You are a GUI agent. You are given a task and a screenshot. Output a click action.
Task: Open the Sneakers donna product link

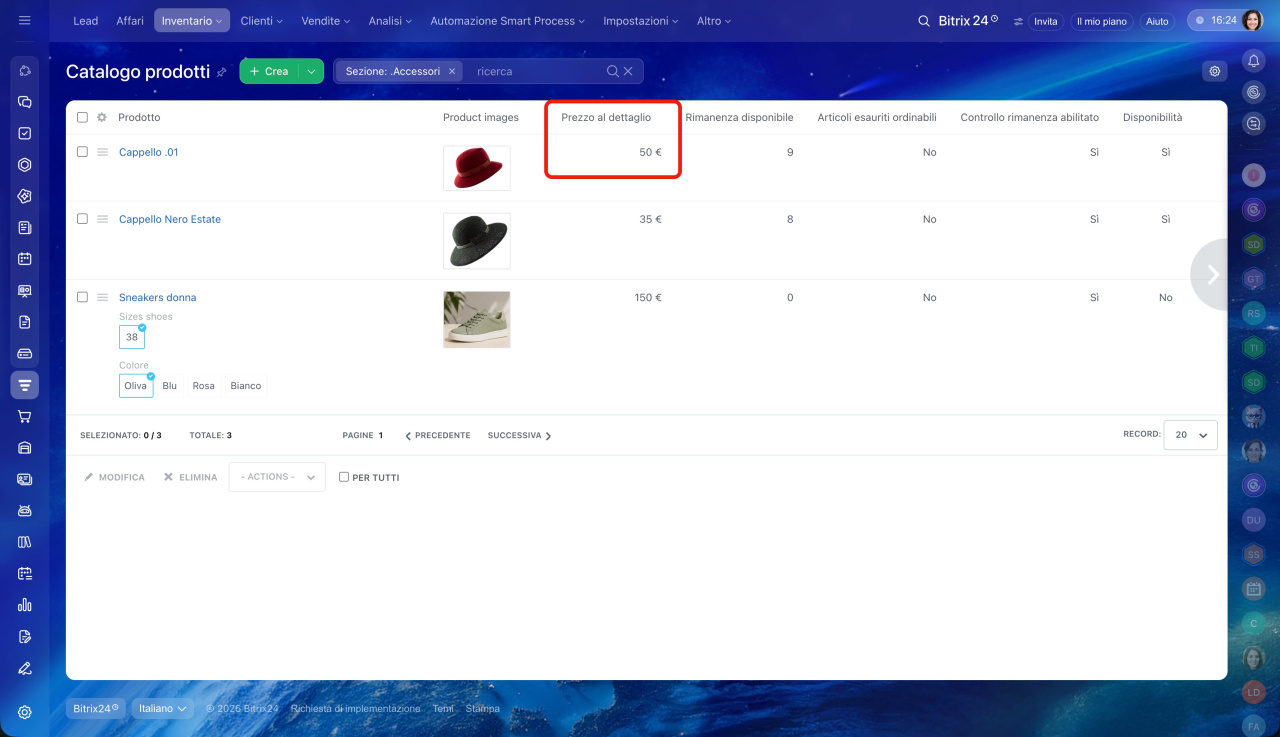click(158, 297)
